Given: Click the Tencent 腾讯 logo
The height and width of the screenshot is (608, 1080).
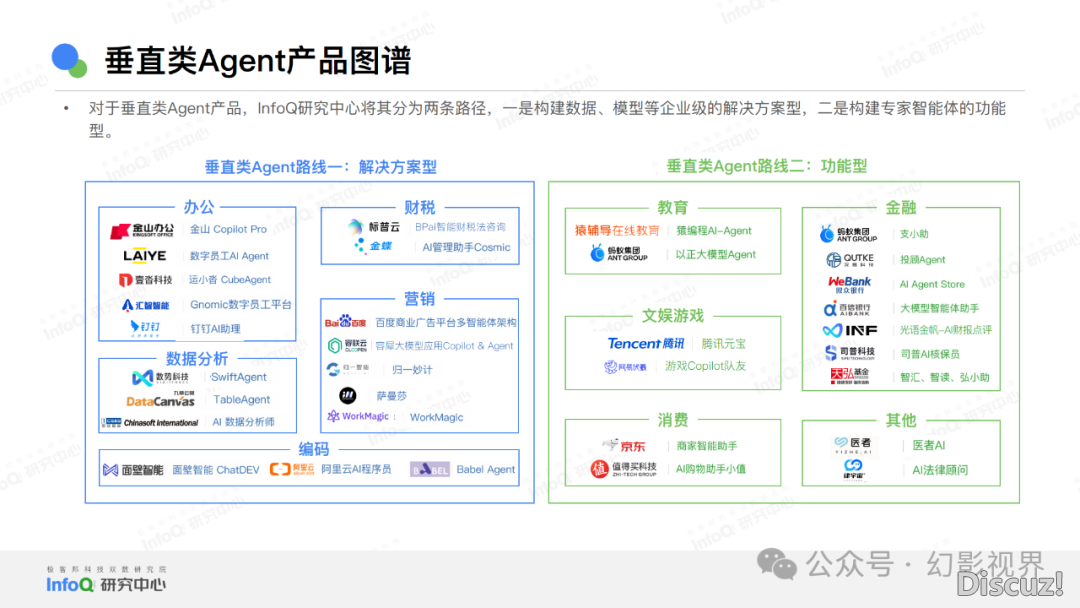Looking at the screenshot, I should pyautogui.click(x=646, y=343).
